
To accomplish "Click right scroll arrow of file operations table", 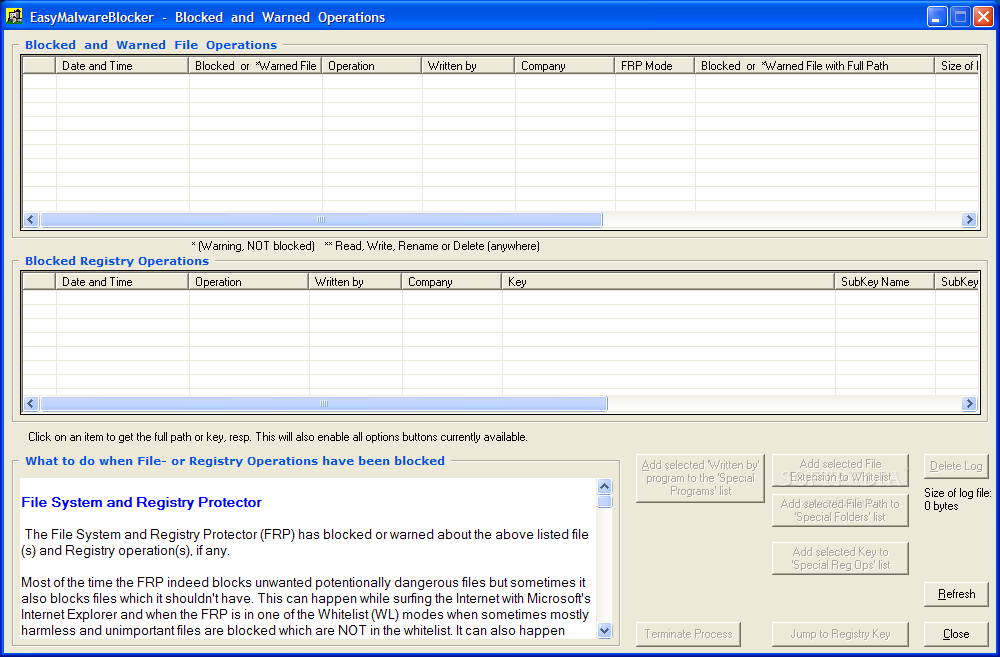I will (969, 219).
